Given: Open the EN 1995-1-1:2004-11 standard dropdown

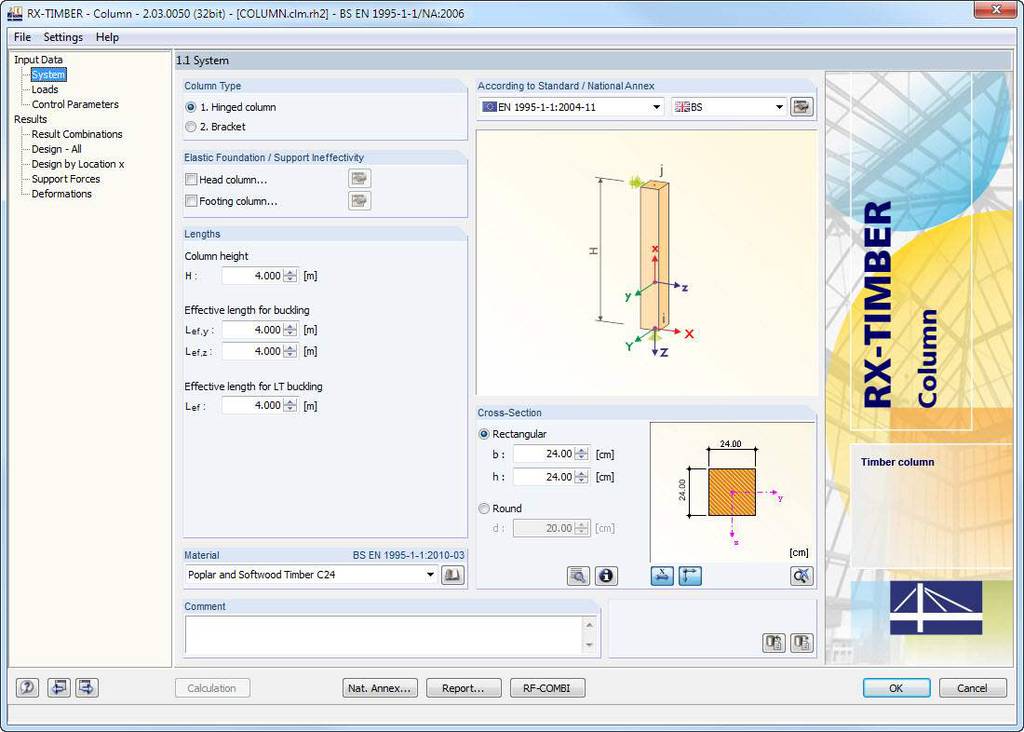Looking at the screenshot, I should tap(572, 107).
